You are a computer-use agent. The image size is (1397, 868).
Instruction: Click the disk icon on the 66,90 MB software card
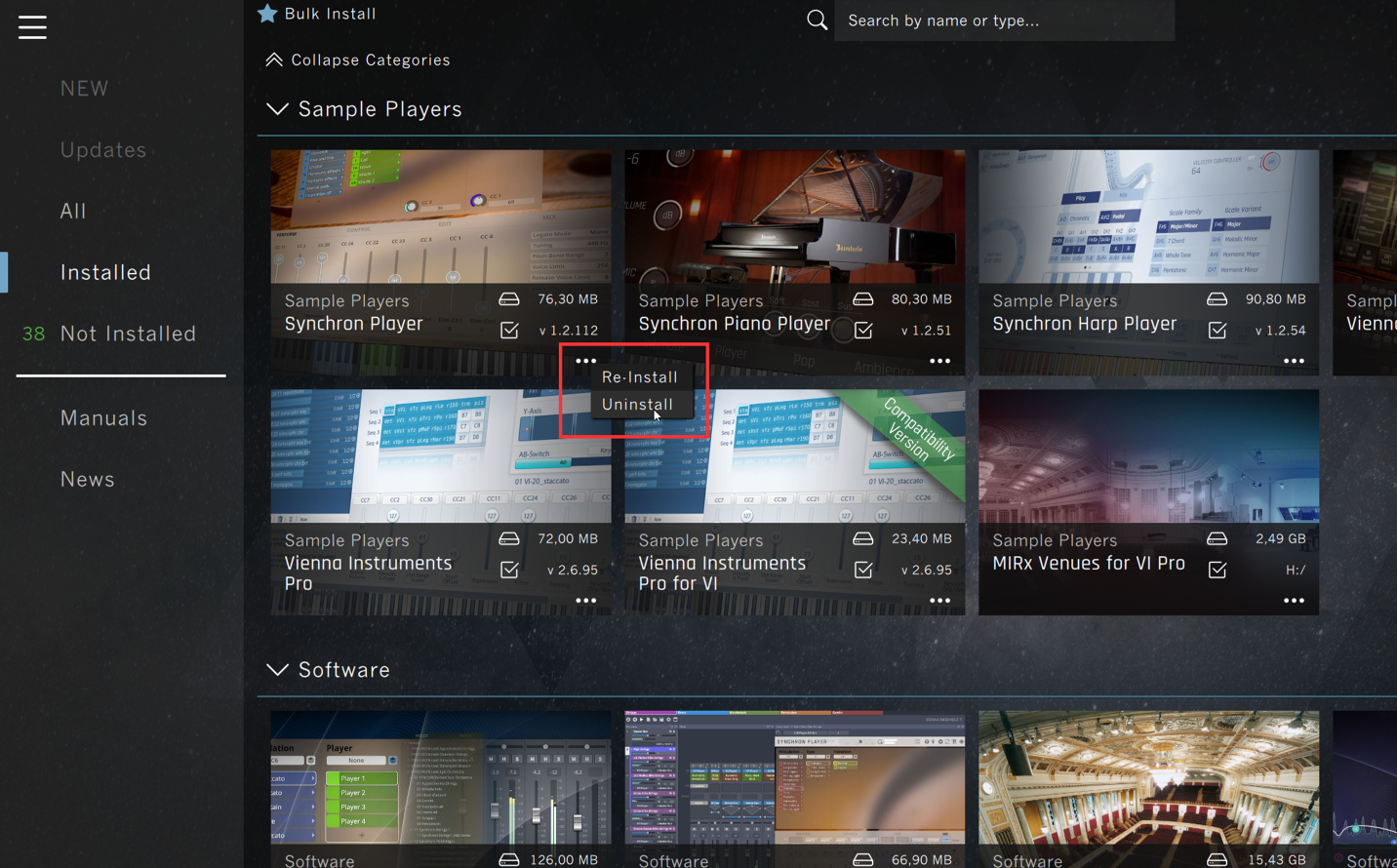863,859
